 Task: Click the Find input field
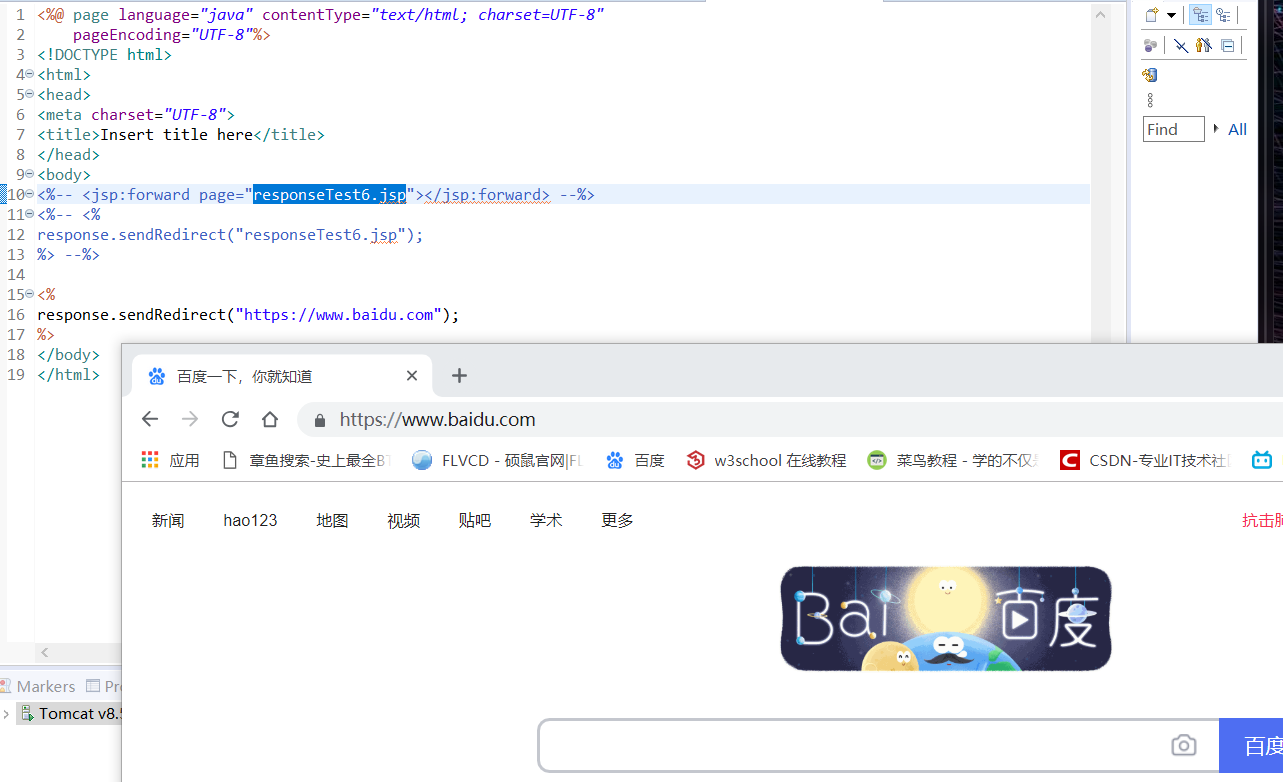[1174, 129]
